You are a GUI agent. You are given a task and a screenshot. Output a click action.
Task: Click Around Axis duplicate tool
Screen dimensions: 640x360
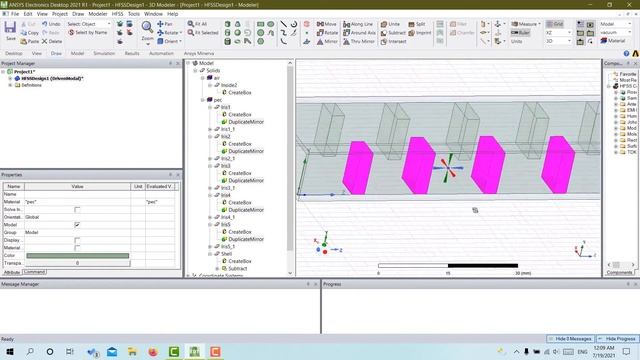pyautogui.click(x=359, y=33)
